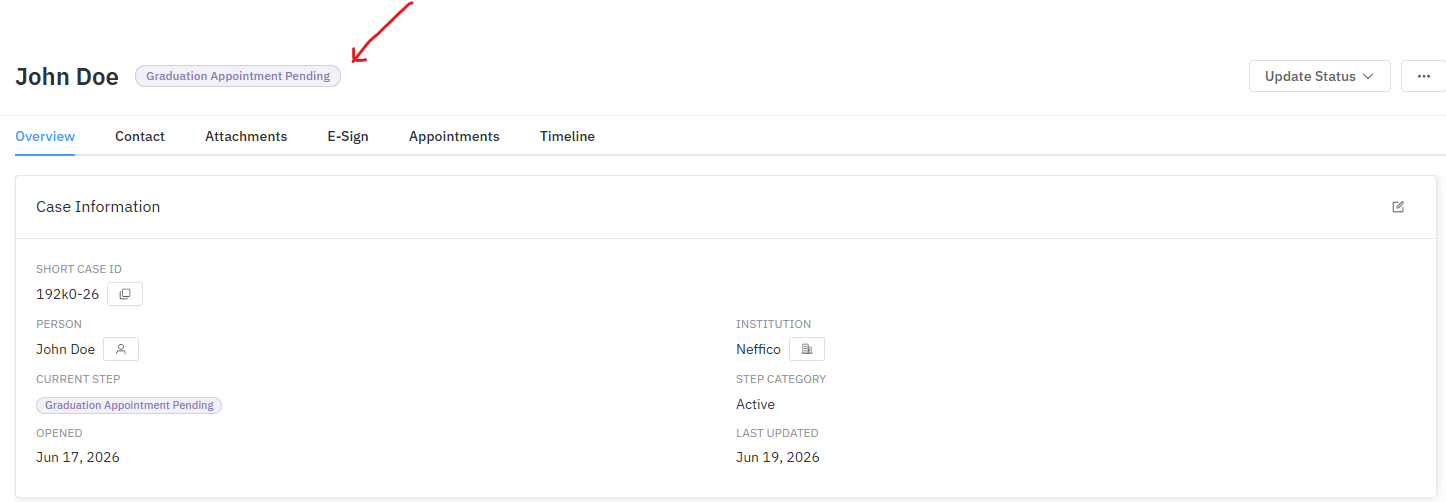Click the CURRENT STEP field label
This screenshot has height=502, width=1446.
pyautogui.click(x=78, y=379)
